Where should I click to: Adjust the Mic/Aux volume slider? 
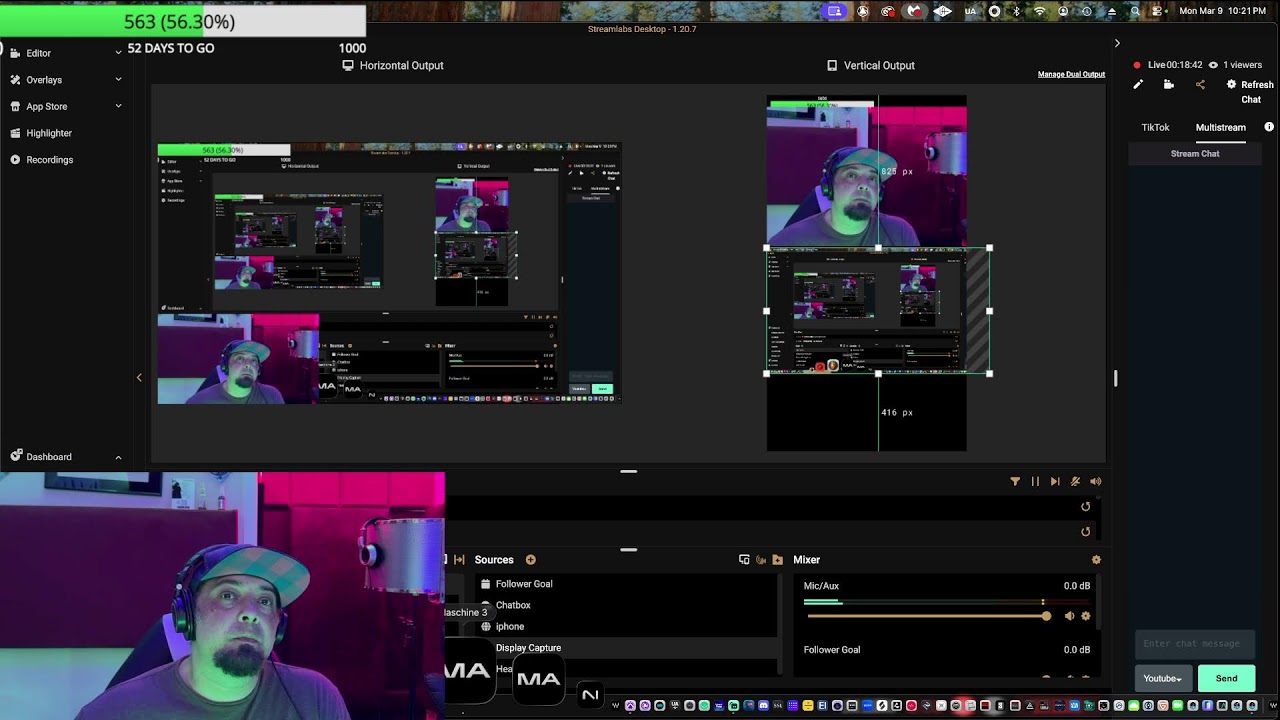[927, 616]
